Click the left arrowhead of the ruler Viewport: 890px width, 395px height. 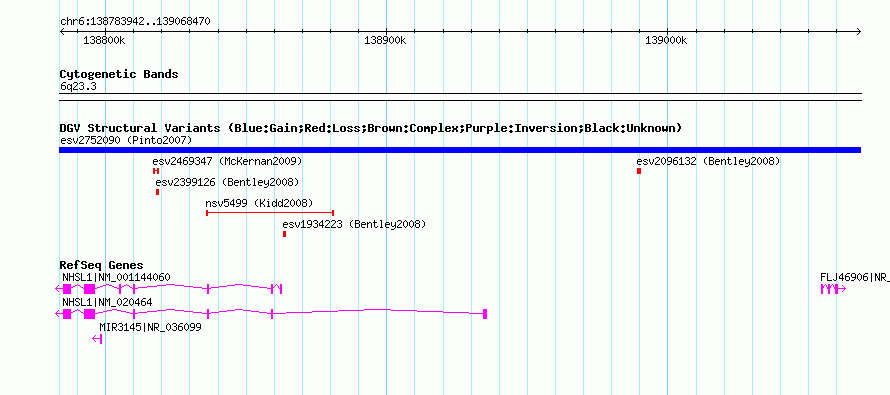pyautogui.click(x=62, y=32)
